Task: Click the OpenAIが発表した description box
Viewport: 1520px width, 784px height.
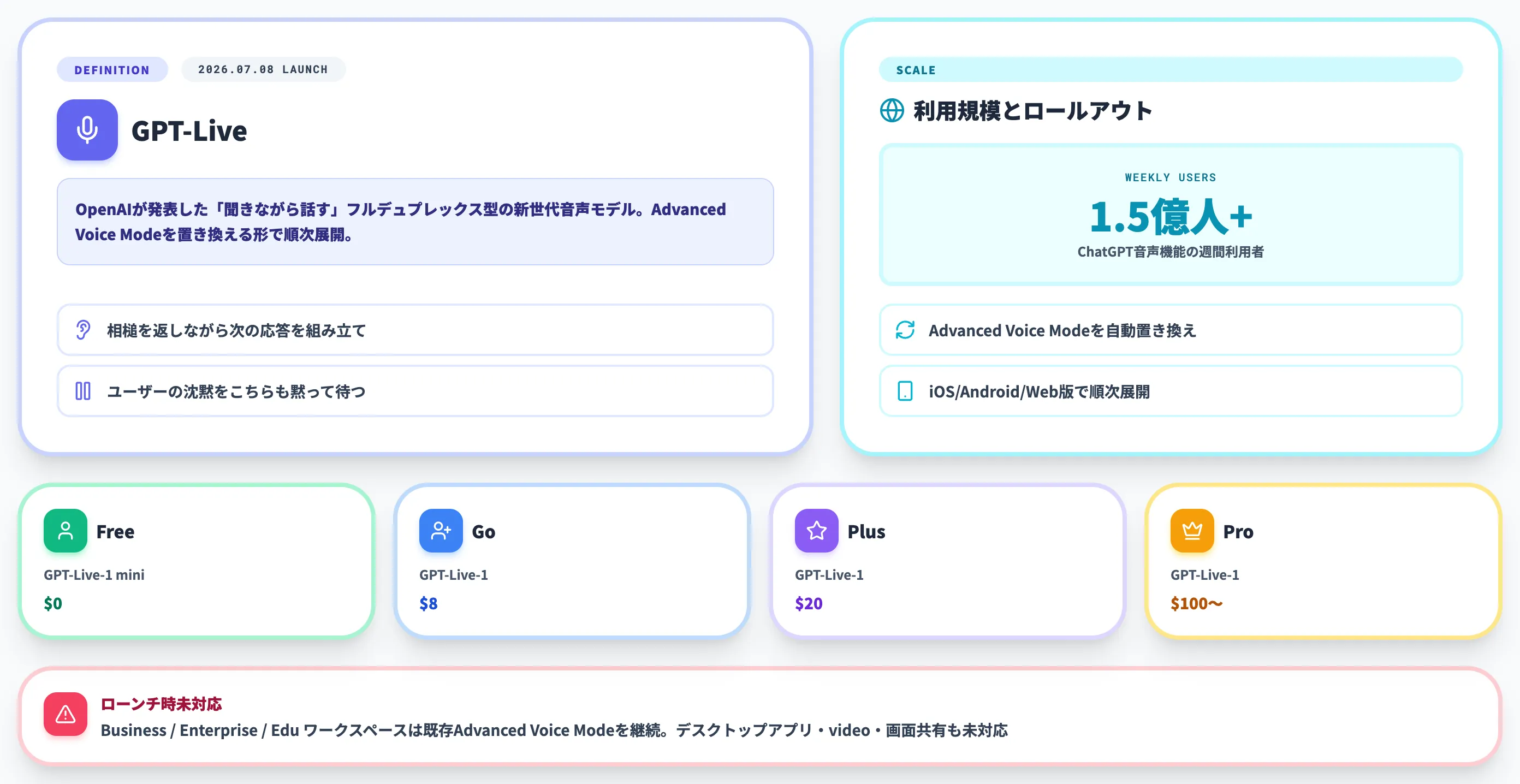Action: tap(415, 222)
